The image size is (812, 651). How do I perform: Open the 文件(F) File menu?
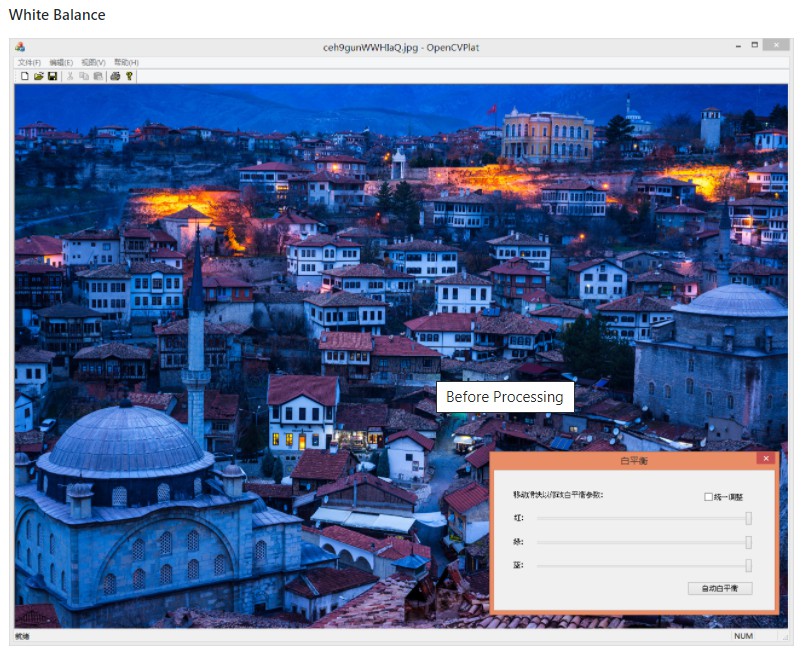29,62
